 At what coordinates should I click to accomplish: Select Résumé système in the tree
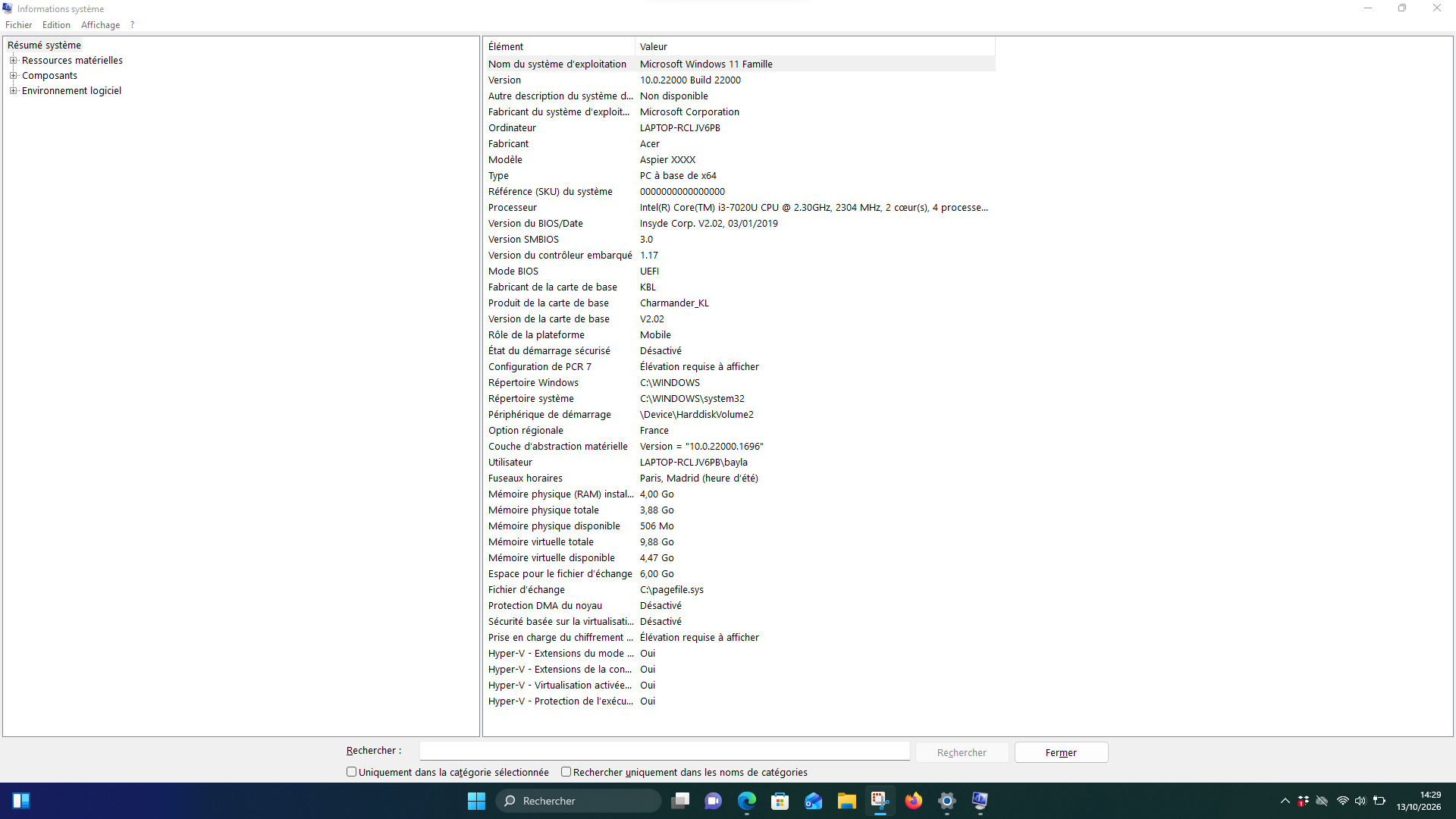click(x=44, y=45)
